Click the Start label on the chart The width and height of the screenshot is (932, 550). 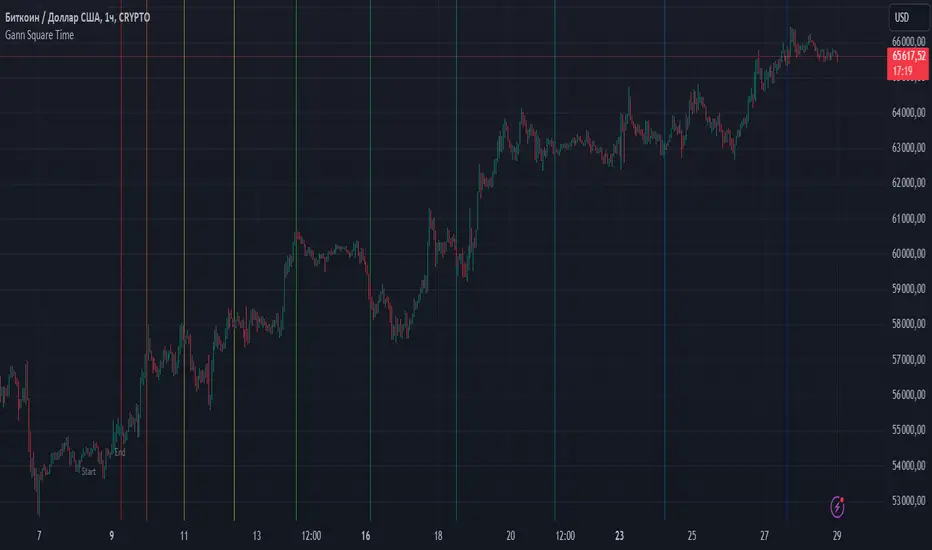[x=89, y=471]
